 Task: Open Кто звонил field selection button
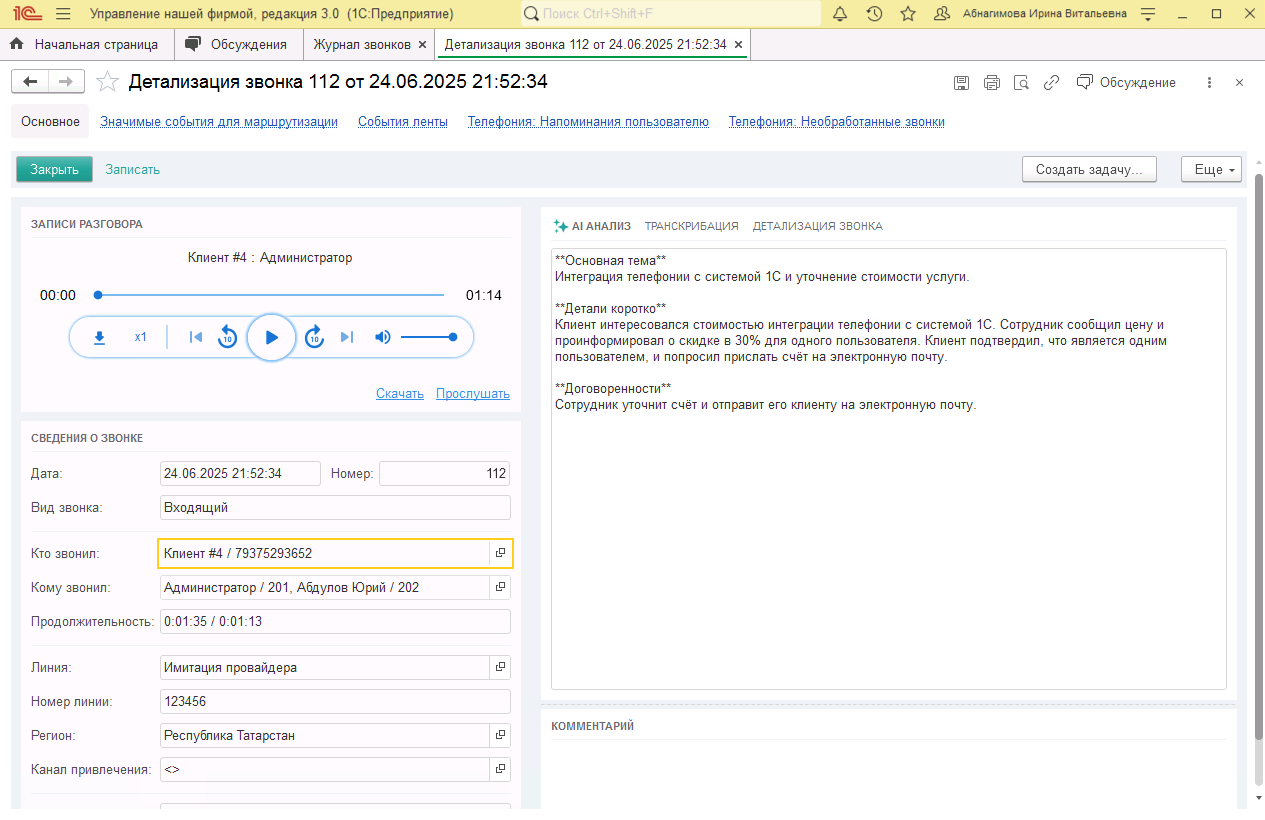(x=500, y=553)
